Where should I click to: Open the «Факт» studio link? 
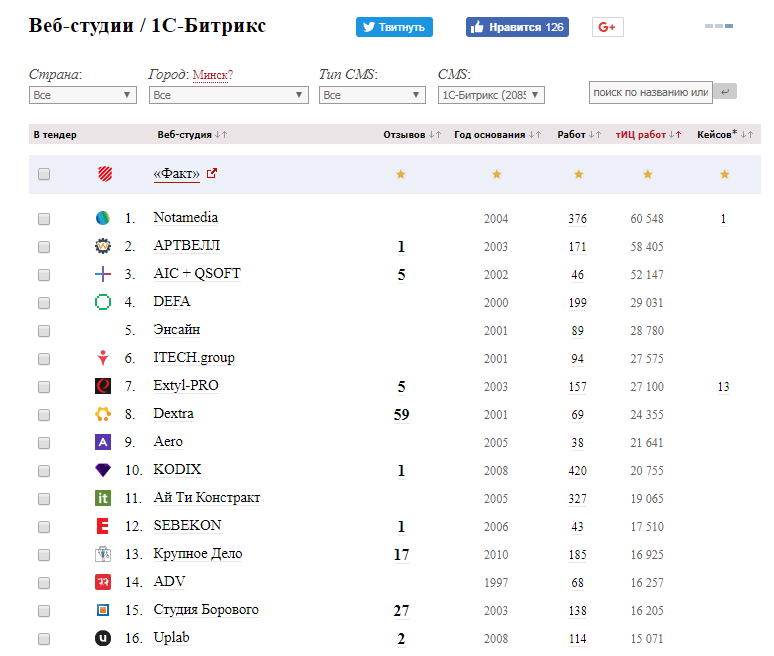[177, 173]
